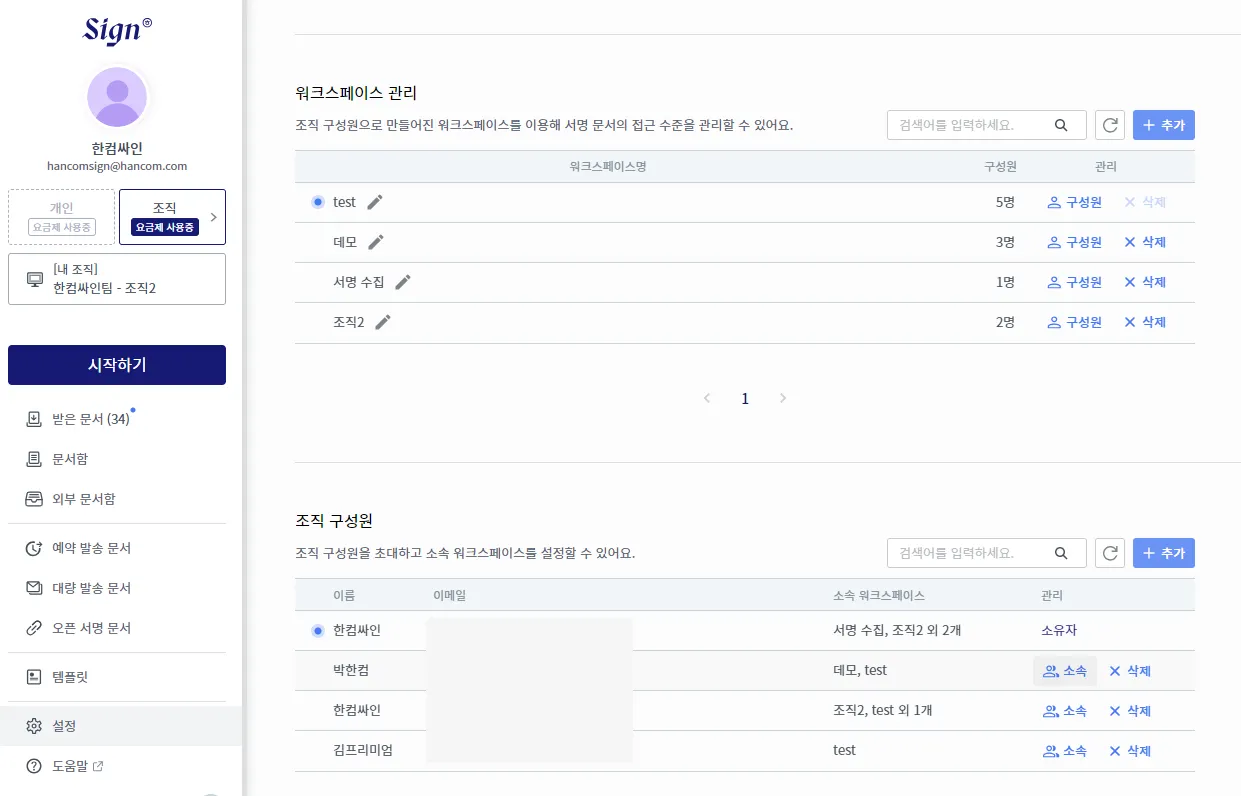Select first 한컴싸인 member radio button
Image resolution: width=1241 pixels, height=796 pixels.
tap(318, 631)
